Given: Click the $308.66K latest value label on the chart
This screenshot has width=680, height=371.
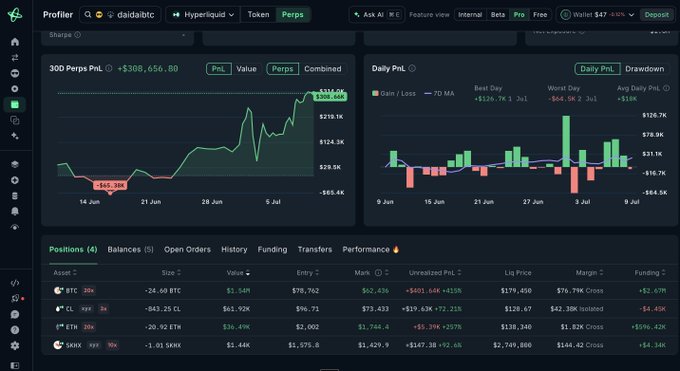Looking at the screenshot, I should coord(330,96).
